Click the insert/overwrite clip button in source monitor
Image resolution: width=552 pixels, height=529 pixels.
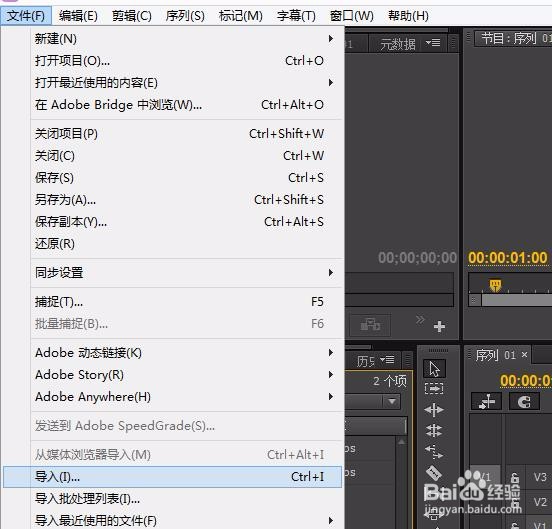coord(371,325)
